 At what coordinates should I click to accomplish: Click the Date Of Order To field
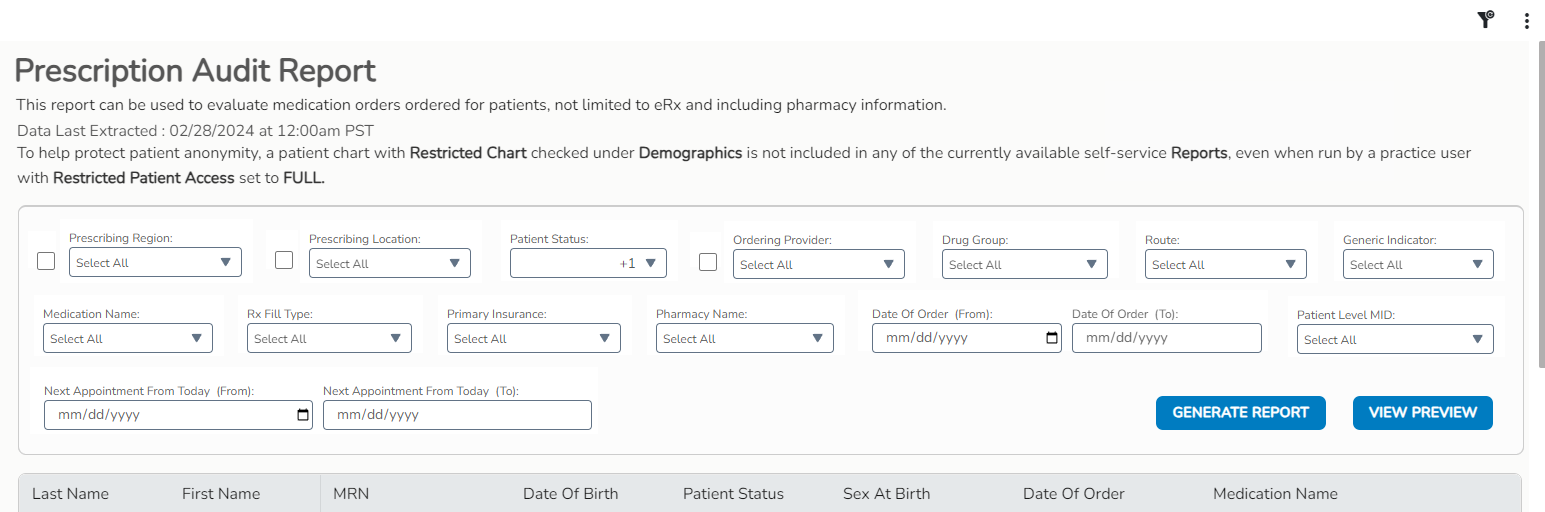tap(1166, 338)
